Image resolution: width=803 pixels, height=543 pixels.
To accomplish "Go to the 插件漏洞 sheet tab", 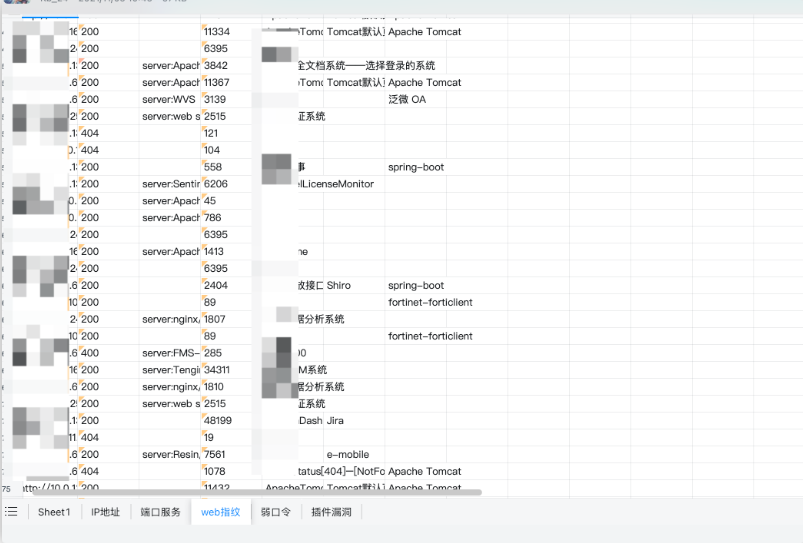I will tap(331, 512).
